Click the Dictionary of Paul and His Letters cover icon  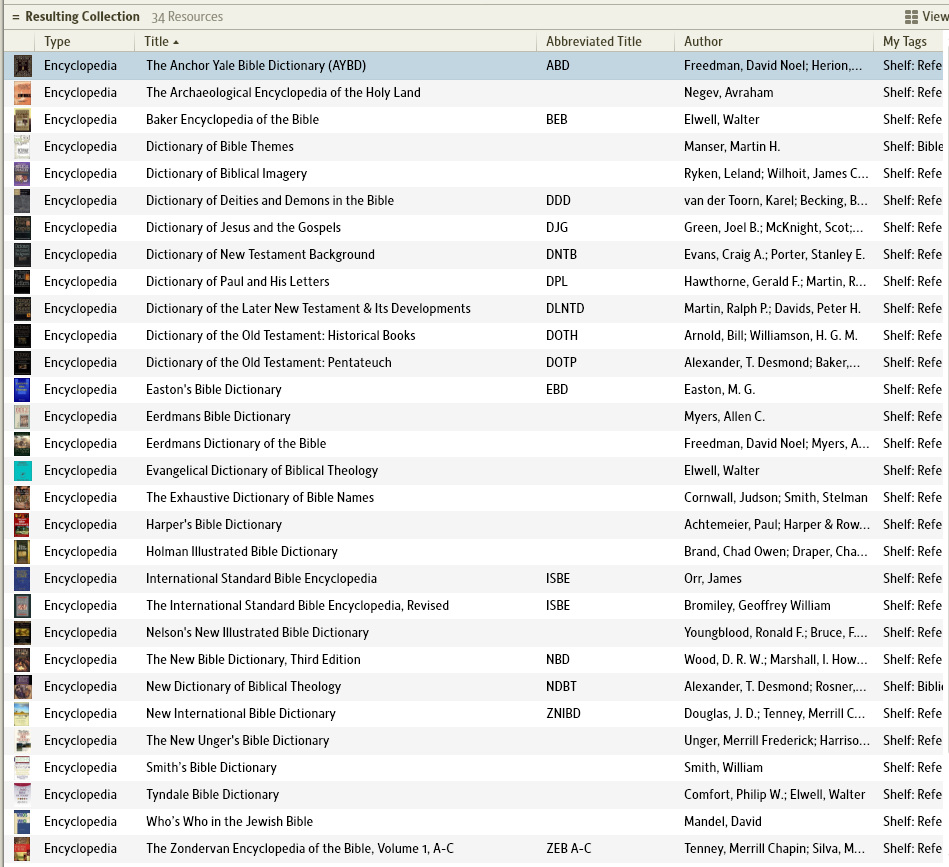point(22,281)
